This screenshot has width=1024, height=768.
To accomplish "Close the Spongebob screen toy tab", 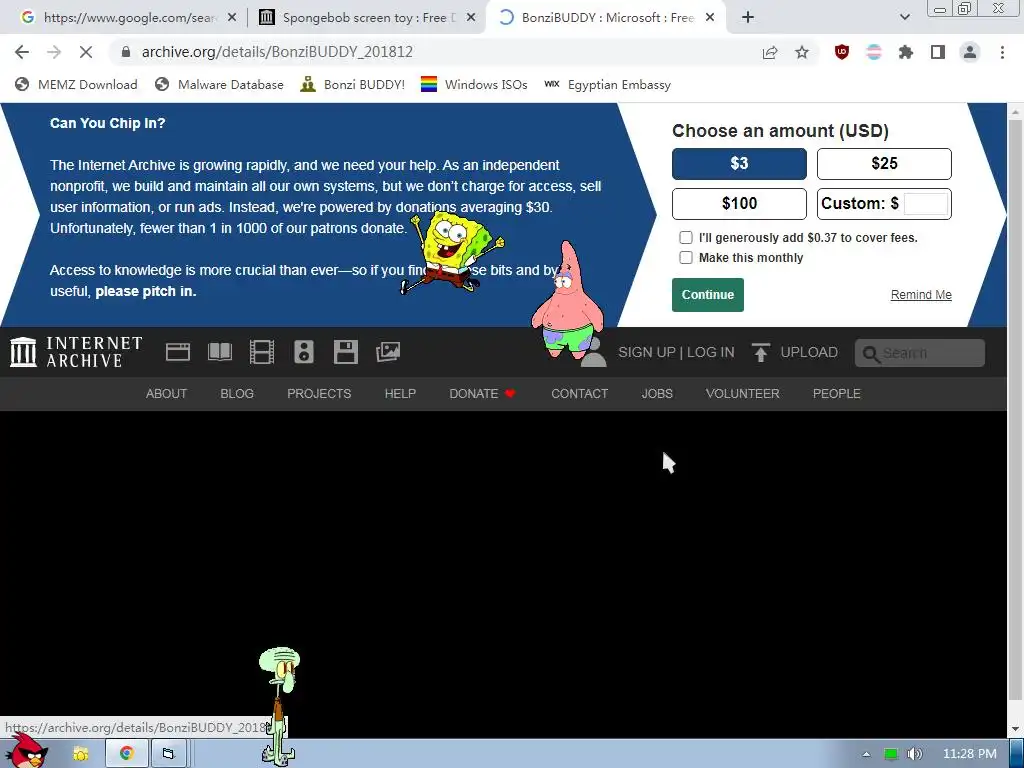I will (471, 18).
